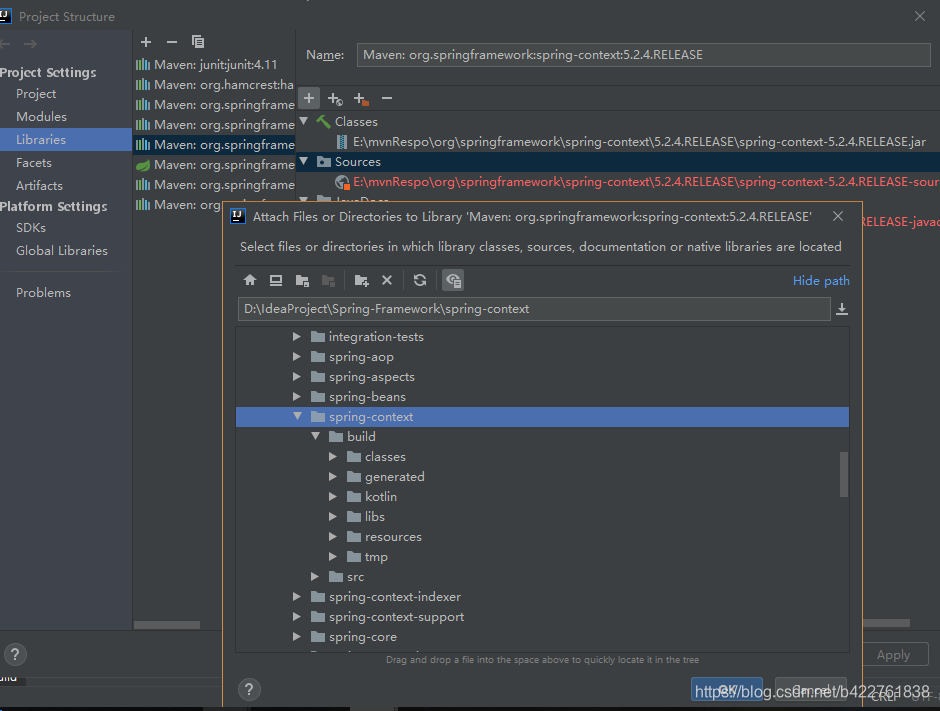Select the spring-context-support folder
The height and width of the screenshot is (711, 940).
tap(387, 617)
